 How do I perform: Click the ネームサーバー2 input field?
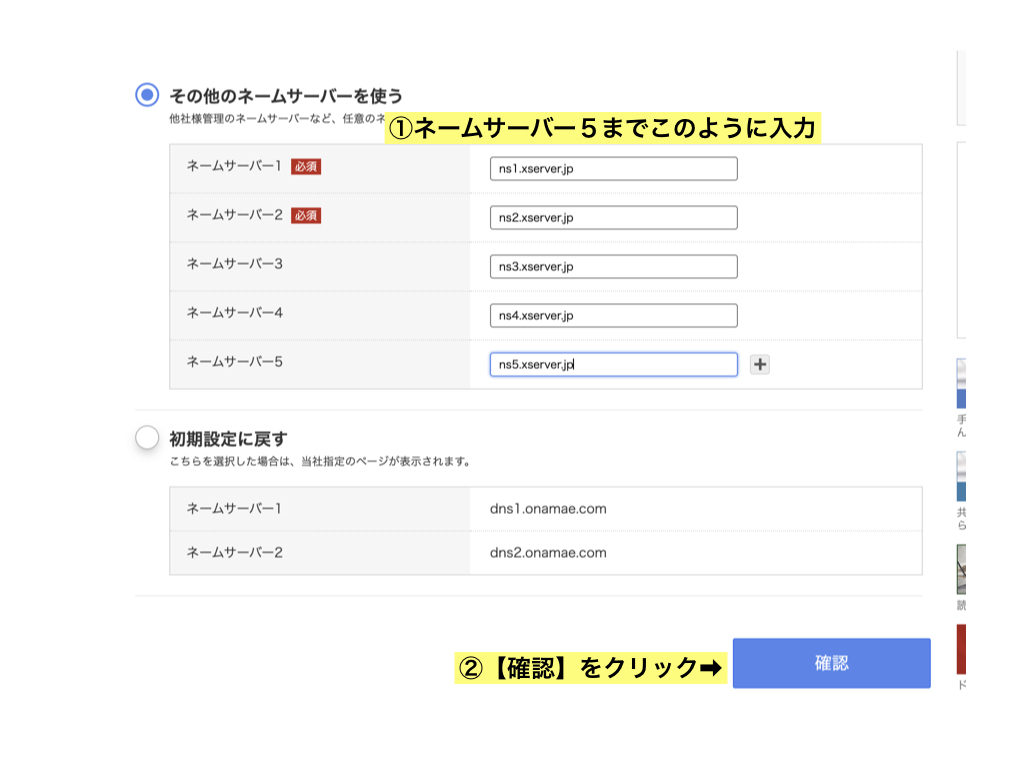(613, 217)
